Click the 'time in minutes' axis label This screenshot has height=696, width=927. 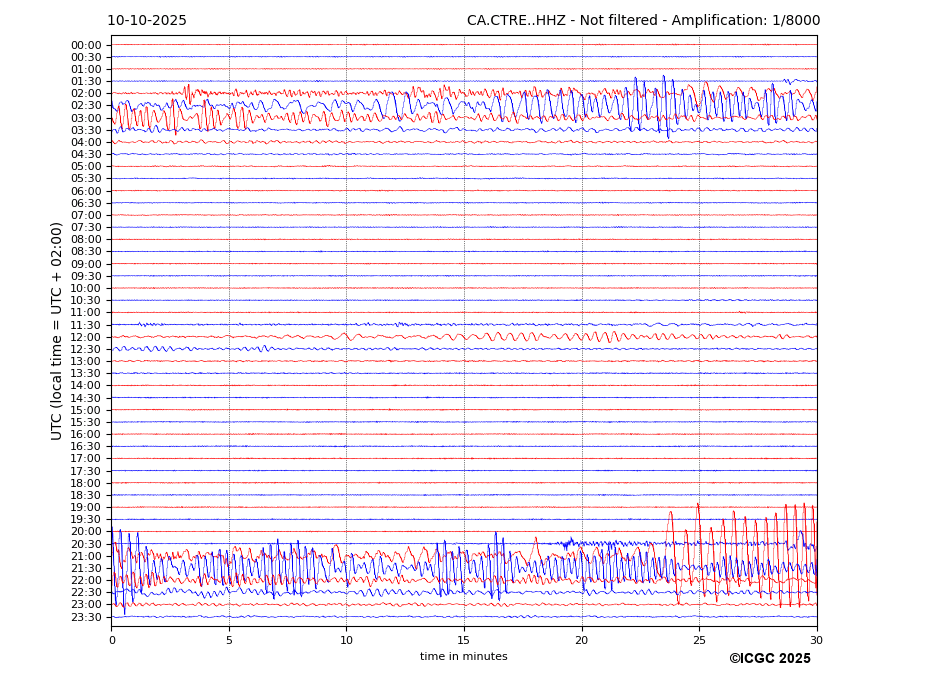click(x=463, y=657)
